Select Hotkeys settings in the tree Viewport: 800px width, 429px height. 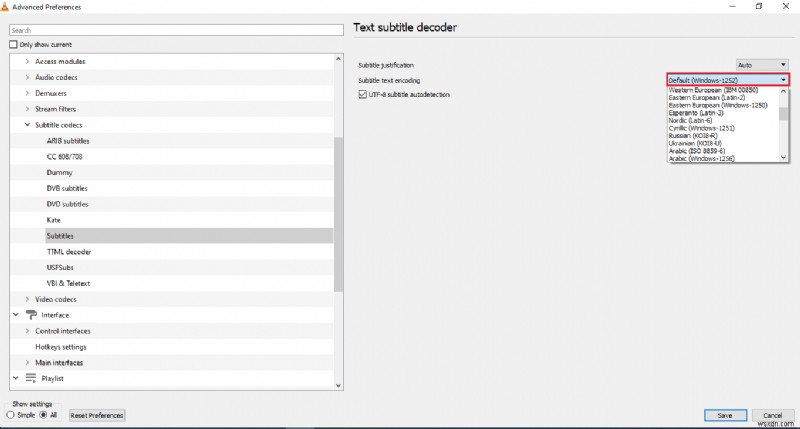[61, 346]
